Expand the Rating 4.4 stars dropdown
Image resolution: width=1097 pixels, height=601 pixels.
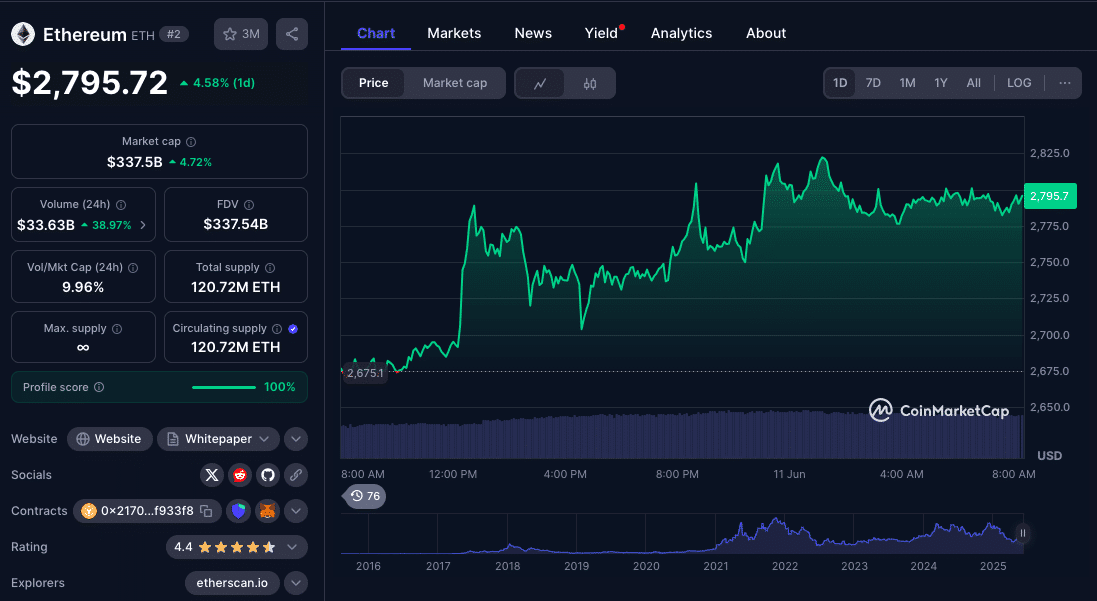point(292,547)
